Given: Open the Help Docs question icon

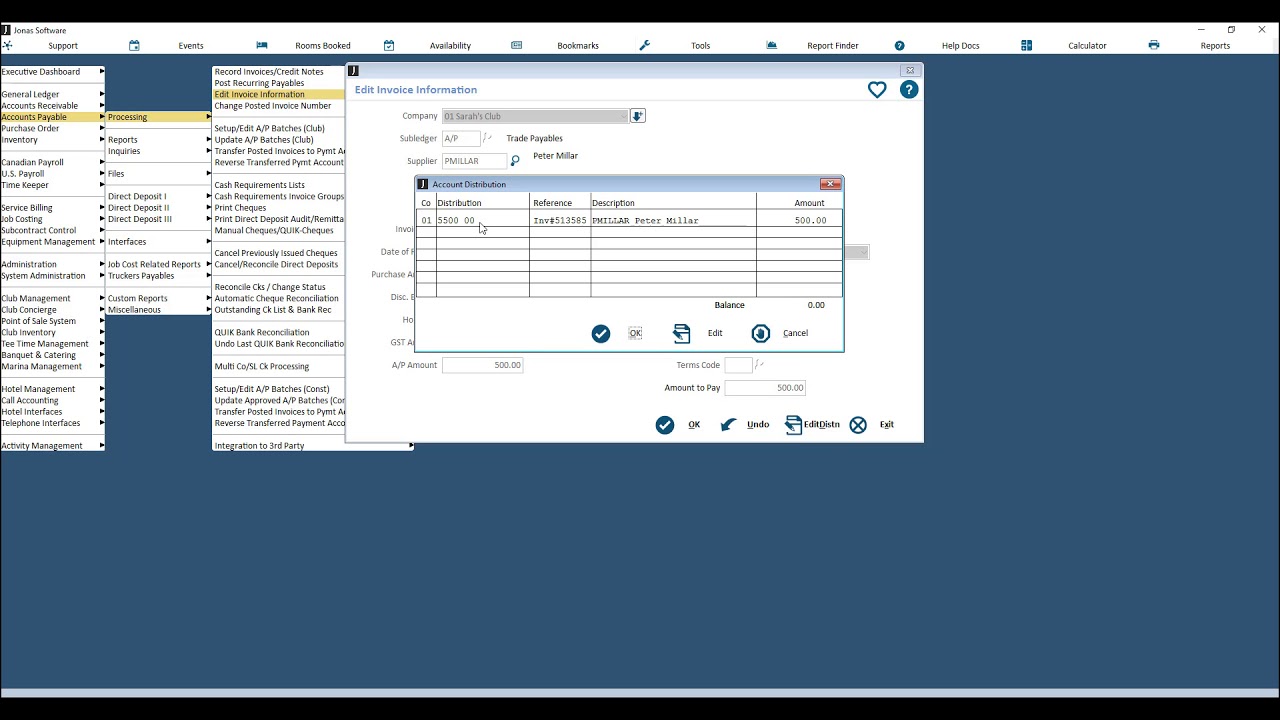Looking at the screenshot, I should point(900,45).
